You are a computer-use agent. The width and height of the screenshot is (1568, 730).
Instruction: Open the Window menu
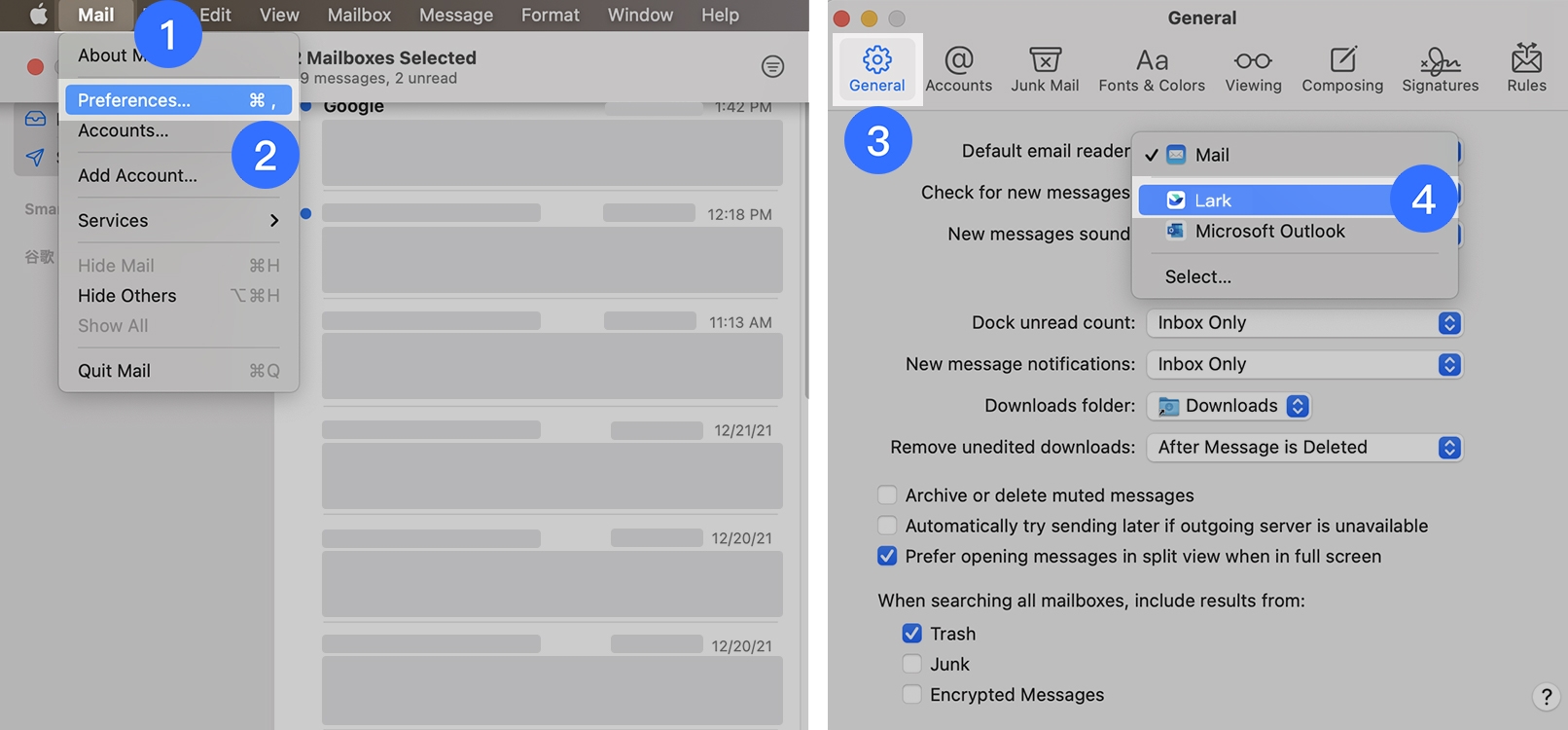pos(640,15)
